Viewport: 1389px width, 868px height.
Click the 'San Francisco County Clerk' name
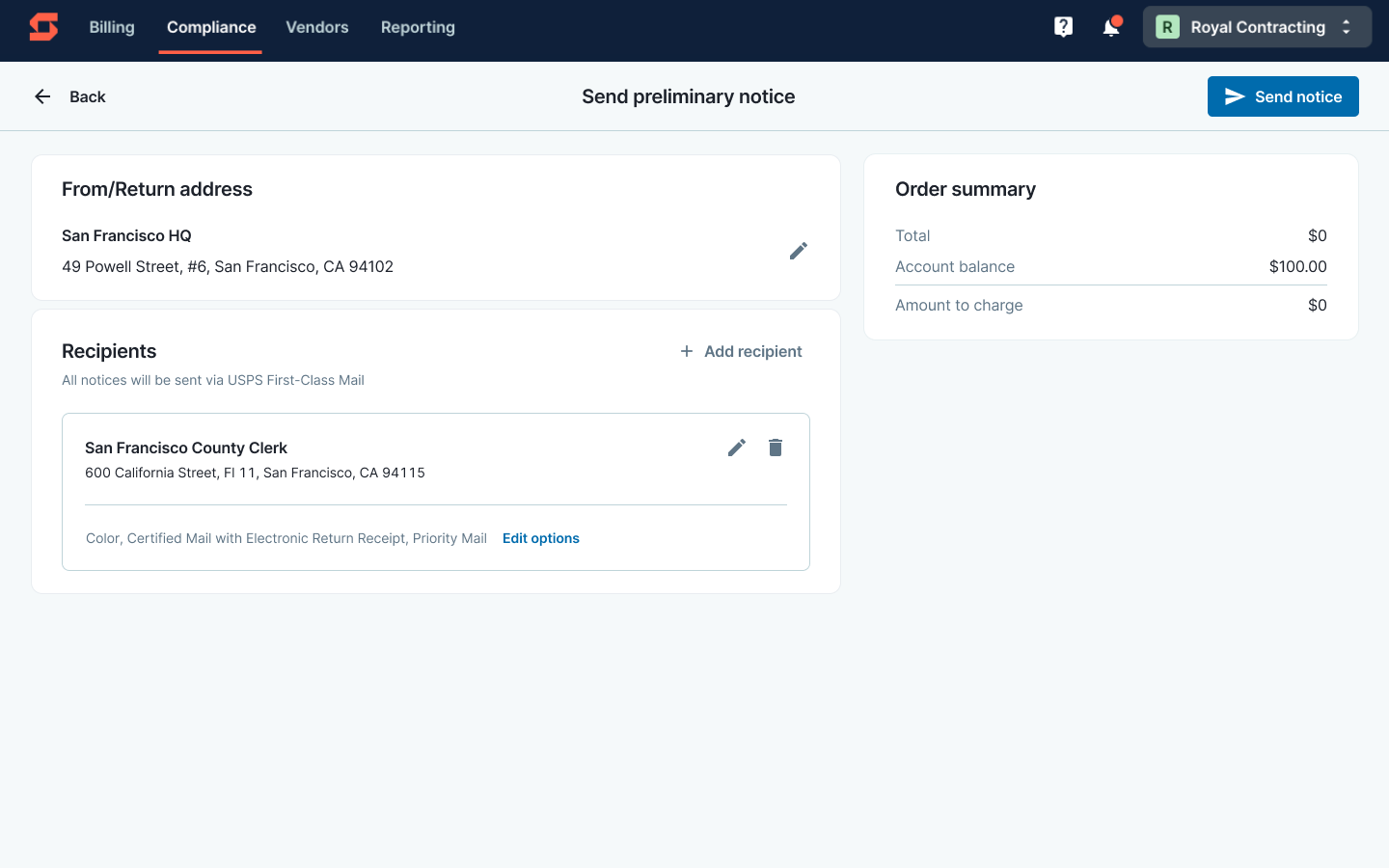tap(186, 448)
